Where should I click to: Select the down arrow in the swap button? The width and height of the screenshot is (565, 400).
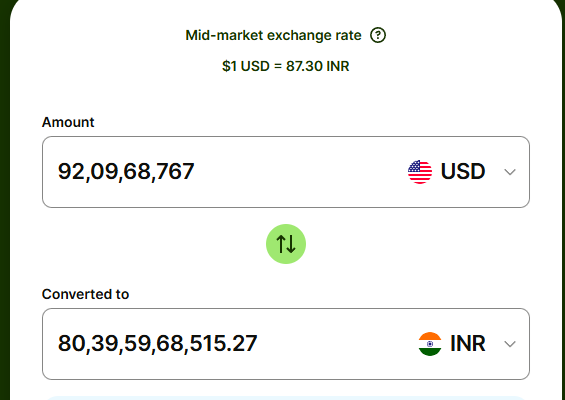click(291, 244)
